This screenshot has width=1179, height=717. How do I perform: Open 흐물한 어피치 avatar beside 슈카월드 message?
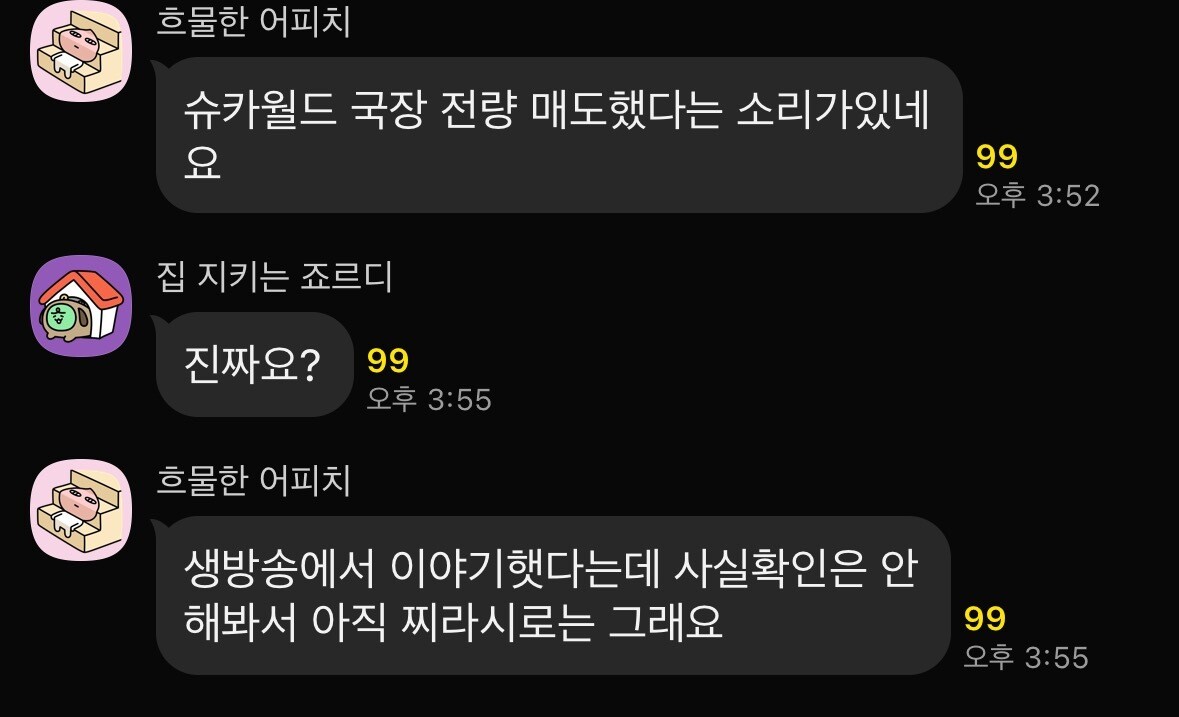81,51
